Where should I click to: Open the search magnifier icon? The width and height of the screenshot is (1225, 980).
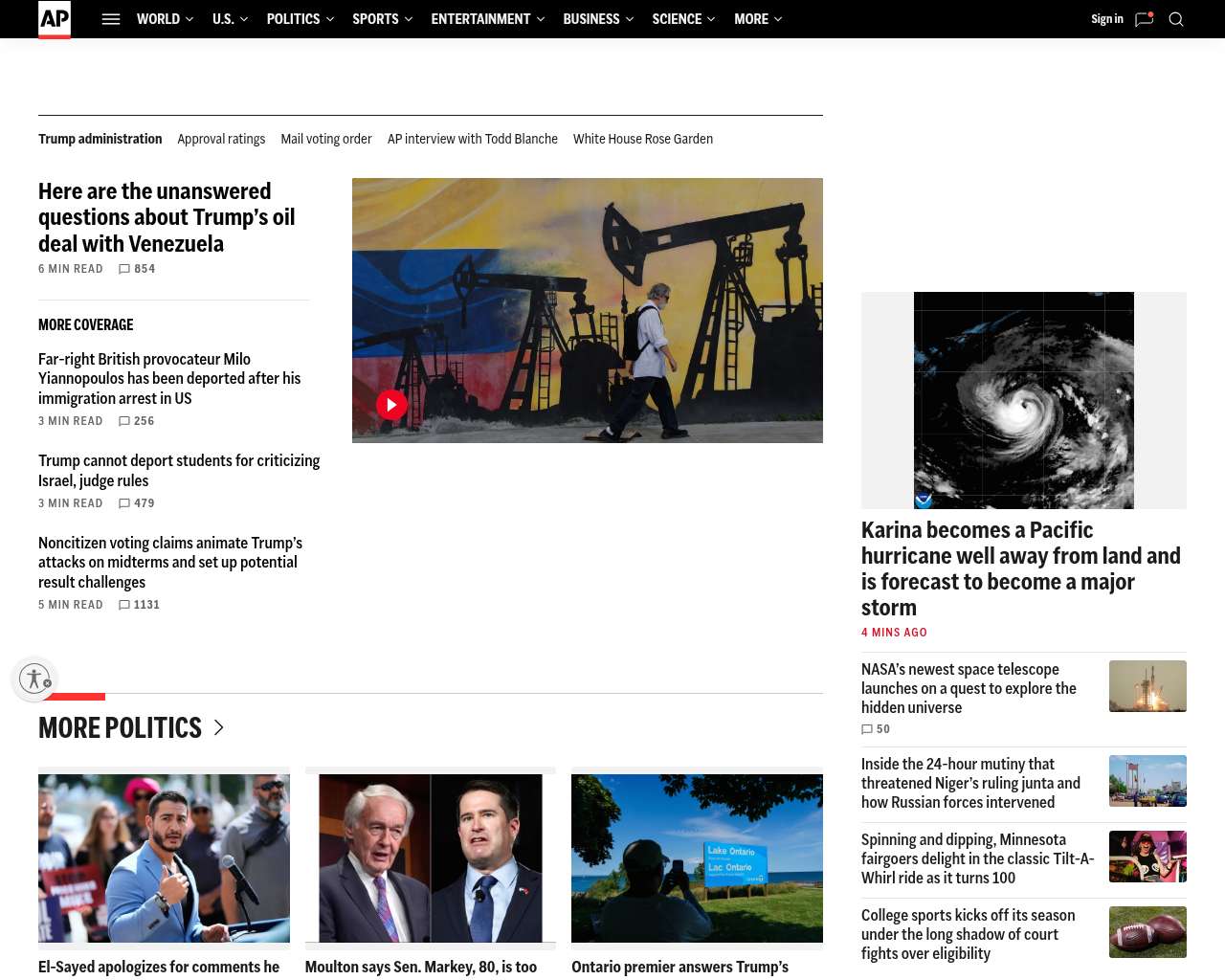(x=1176, y=19)
